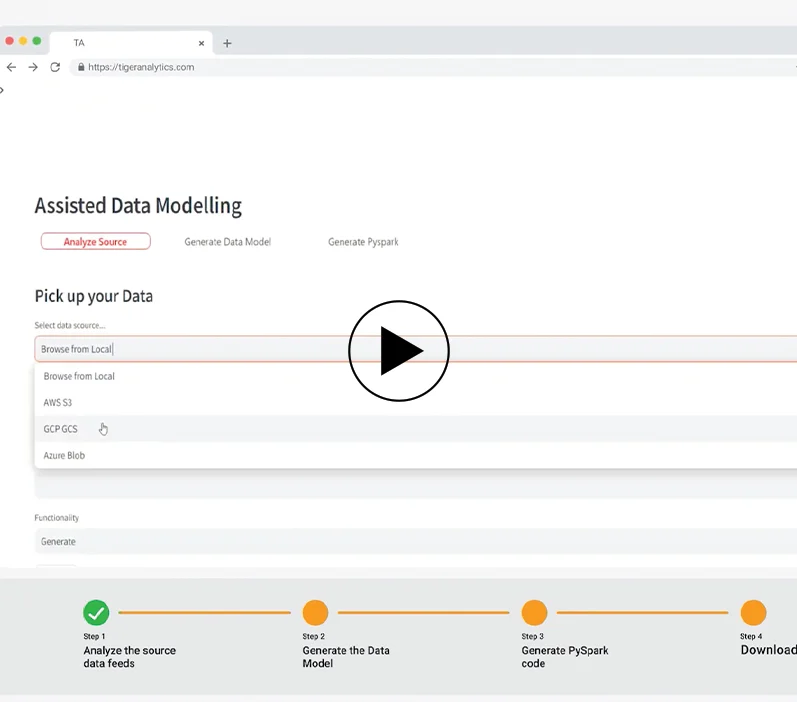Select the Analyze Source tab
The height and width of the screenshot is (702, 797).
95,242
